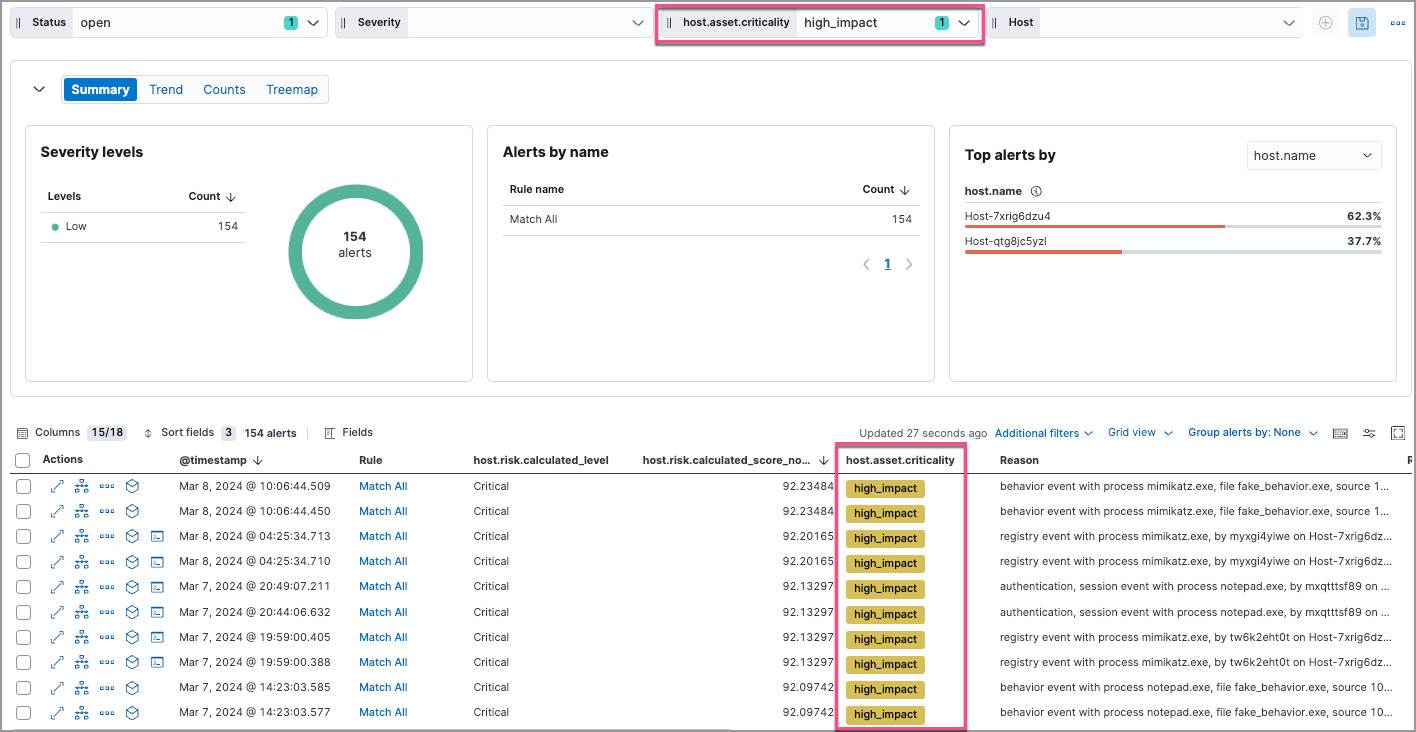Tick the checkbox for the Mar 7 20:49 alert
Viewport: 1416px width, 732px height.
[24, 587]
